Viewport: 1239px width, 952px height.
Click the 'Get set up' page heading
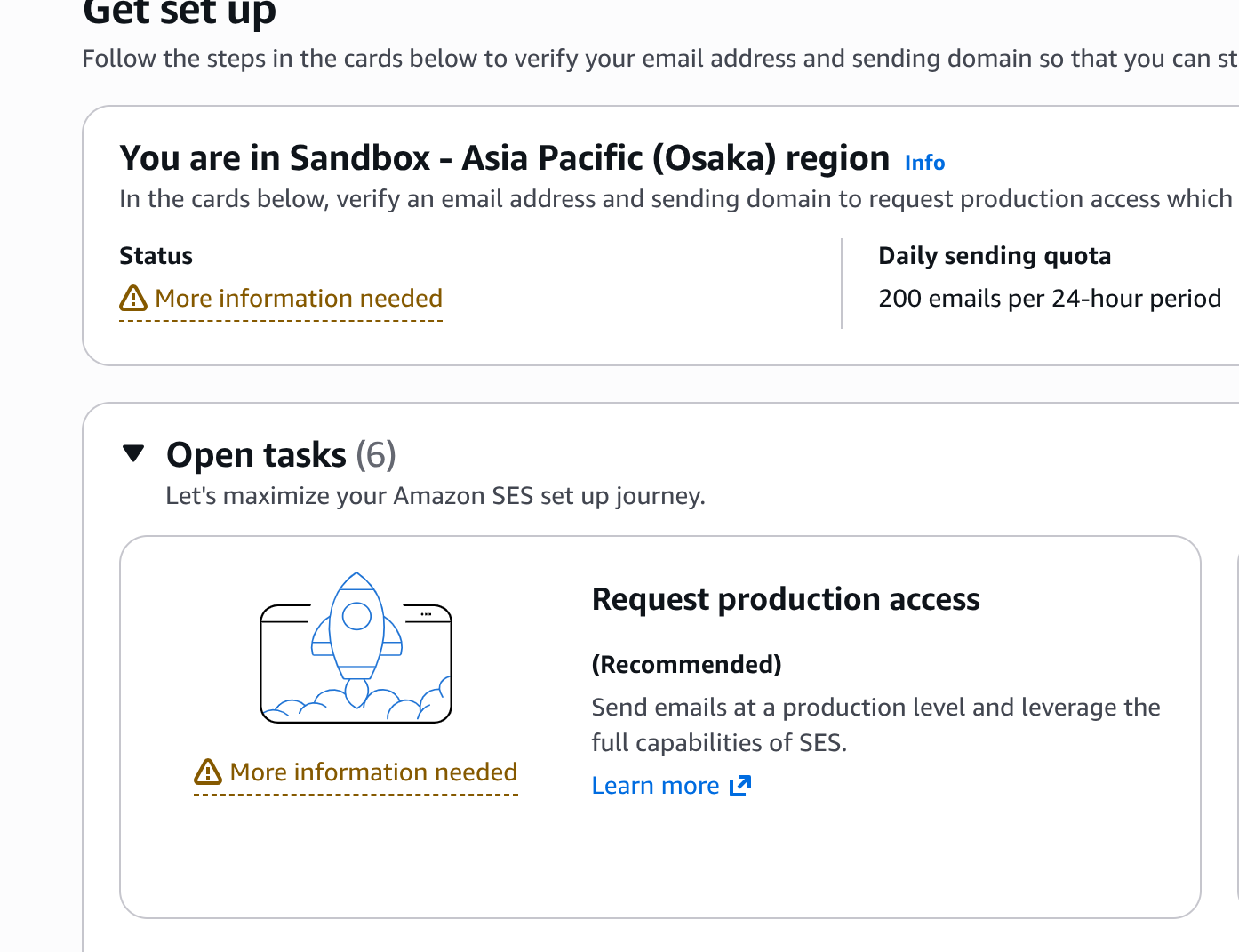tap(180, 12)
